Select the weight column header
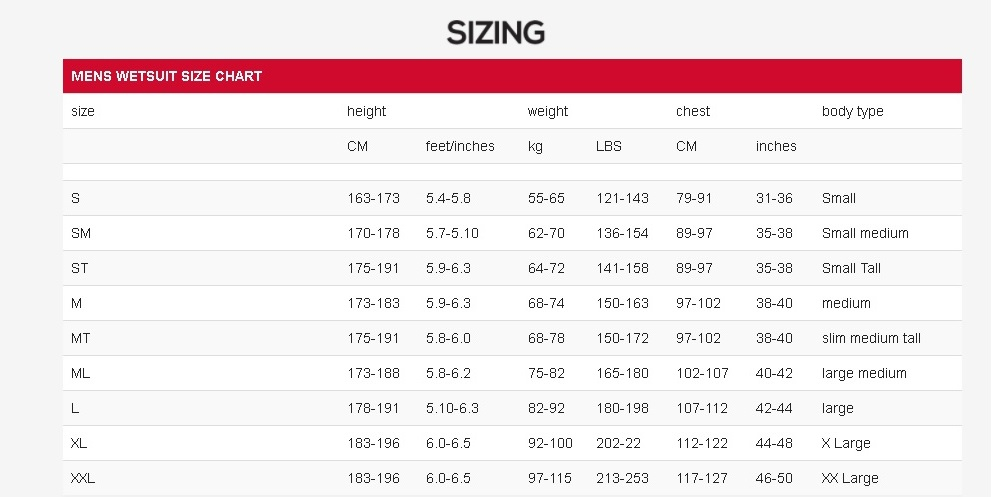The width and height of the screenshot is (992, 497). coord(548,111)
